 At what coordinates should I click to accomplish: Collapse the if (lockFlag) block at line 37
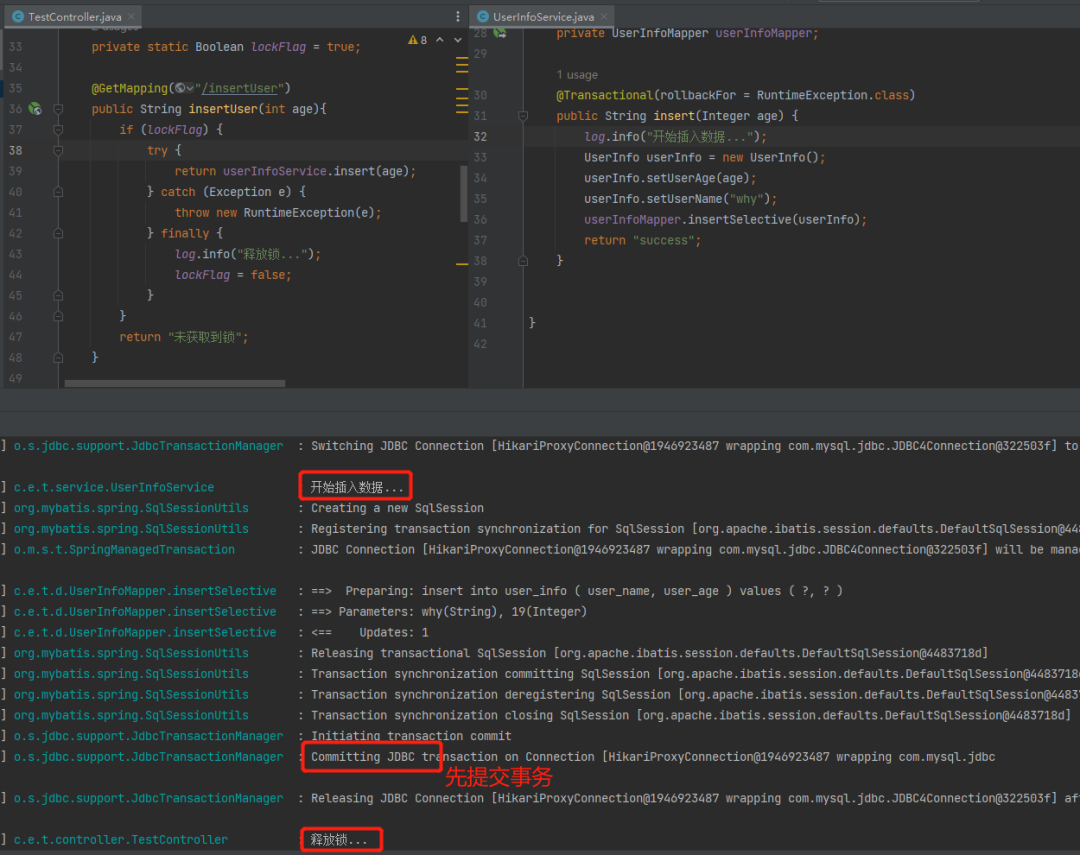pyautogui.click(x=59, y=130)
